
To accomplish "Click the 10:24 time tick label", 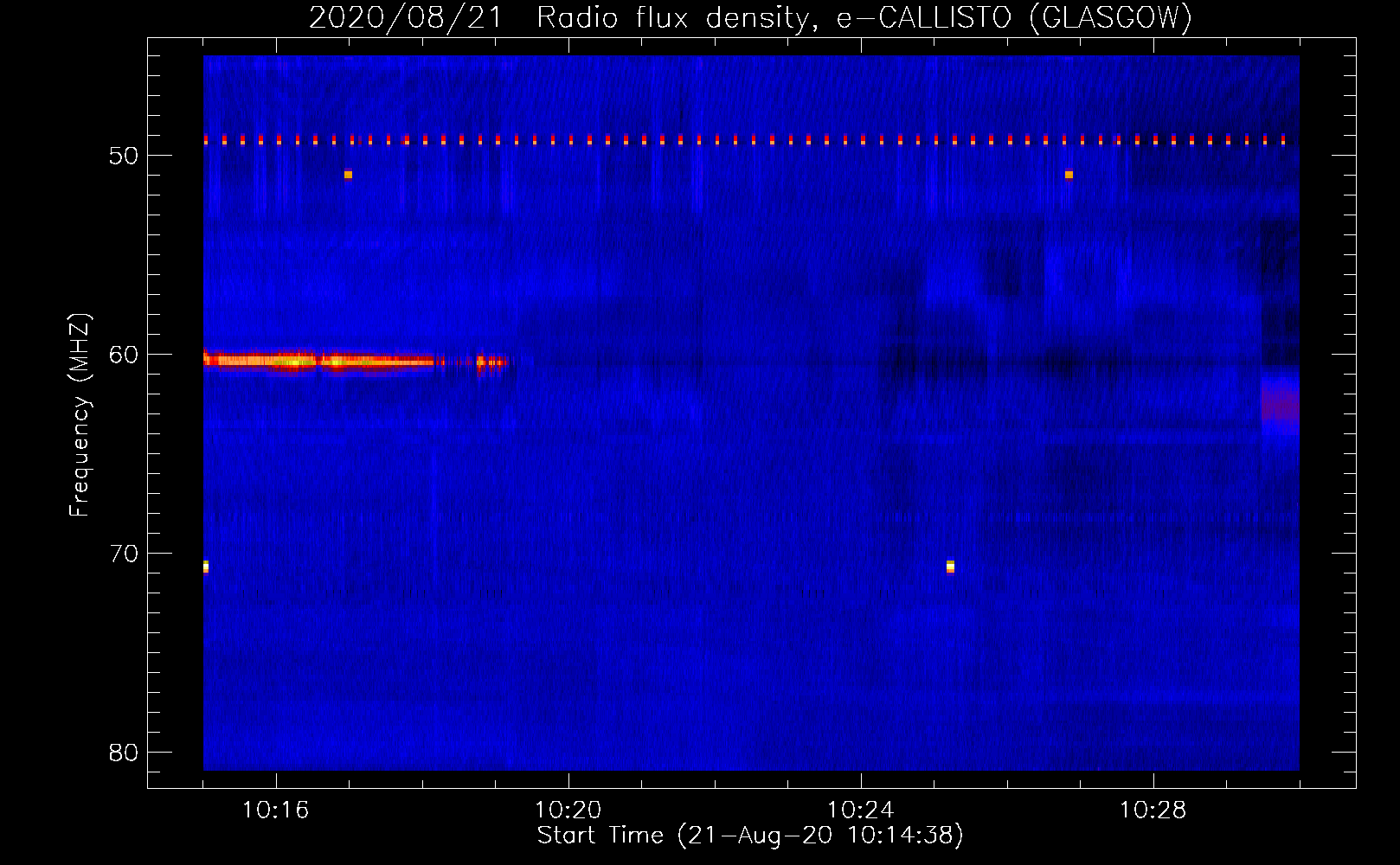I will point(860,811).
